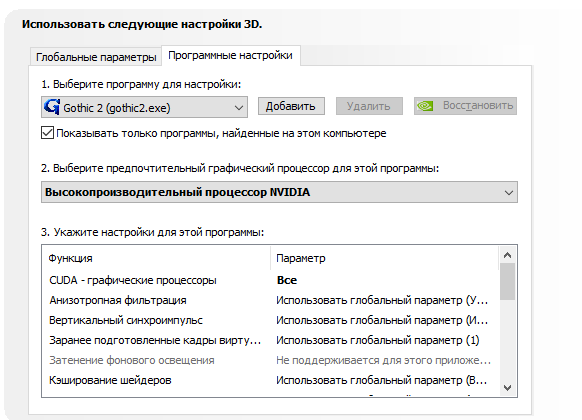Click the Gothic 2 program icon
This screenshot has width=582, height=420.
[x=52, y=107]
